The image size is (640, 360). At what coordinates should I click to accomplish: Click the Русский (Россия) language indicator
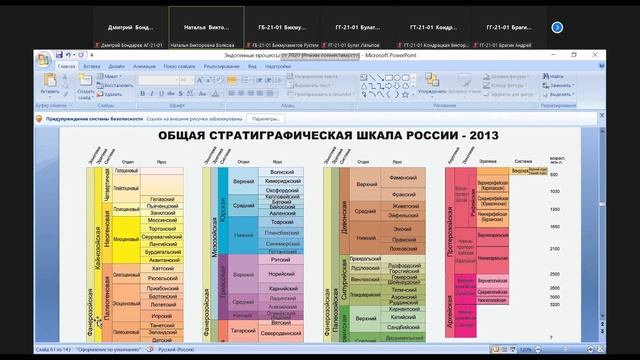click(176, 349)
